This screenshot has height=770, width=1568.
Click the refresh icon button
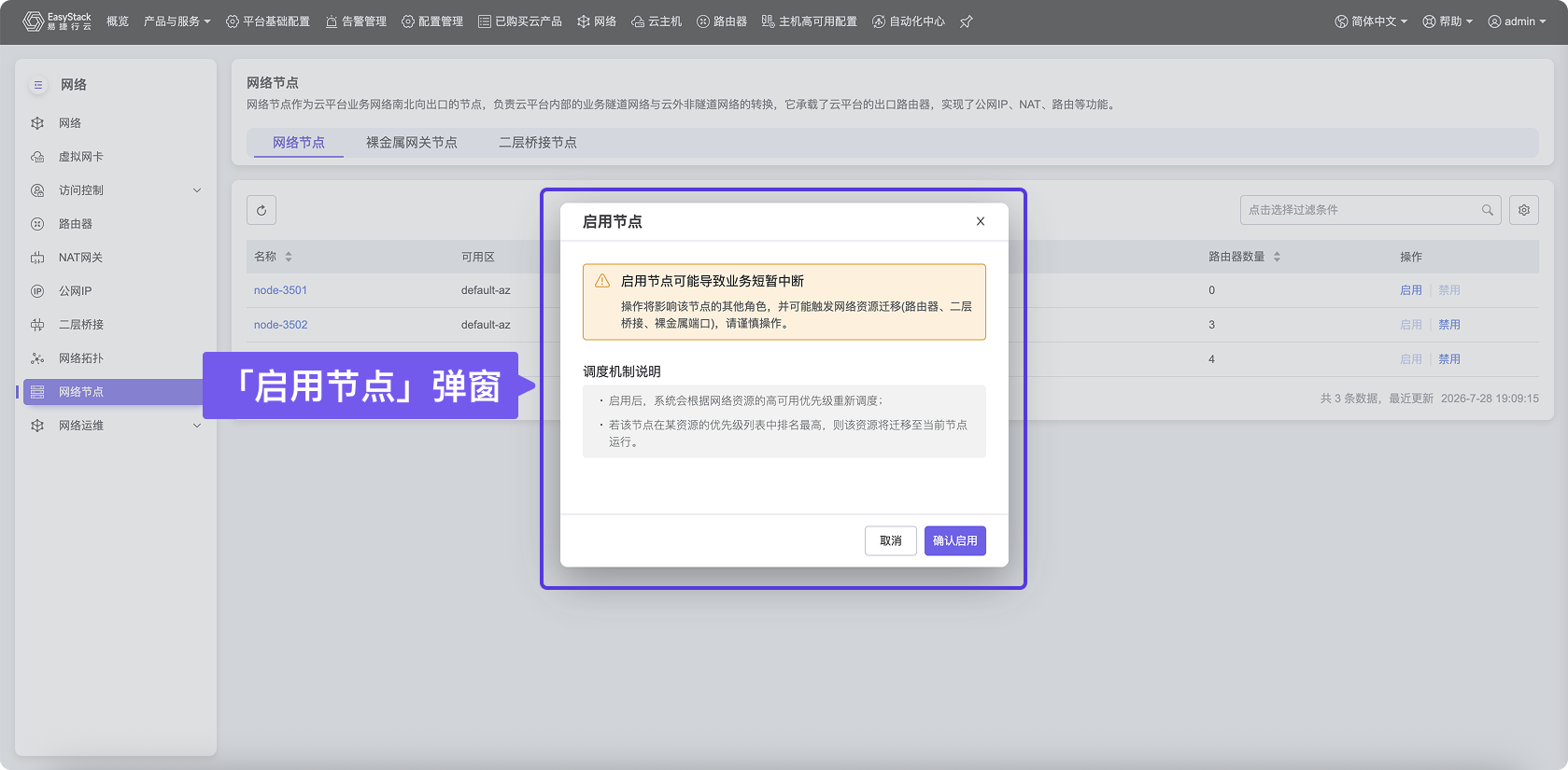pyautogui.click(x=261, y=210)
